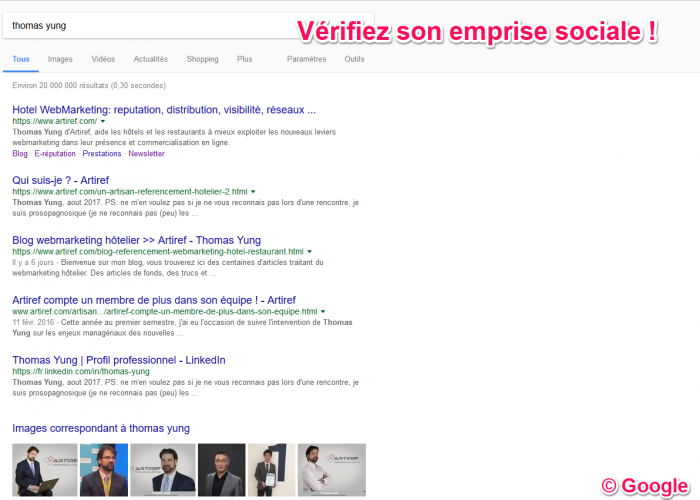Click the '11 févr. 2016' snippet date
The height and width of the screenshot is (500, 700).
33,322
